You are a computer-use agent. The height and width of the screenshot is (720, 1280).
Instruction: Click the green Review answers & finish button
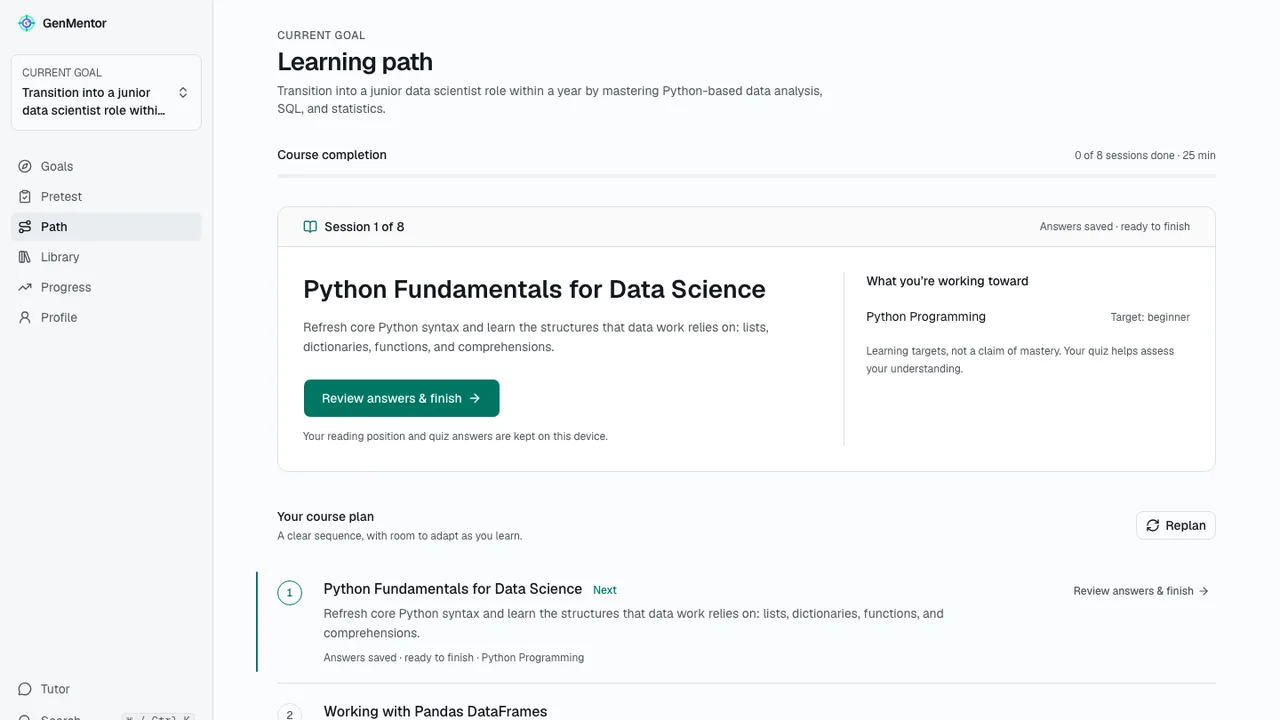401,398
